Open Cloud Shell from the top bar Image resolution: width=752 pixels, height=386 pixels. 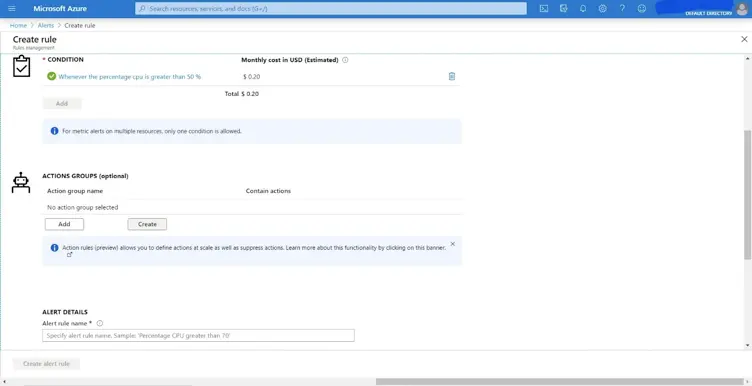click(x=543, y=9)
